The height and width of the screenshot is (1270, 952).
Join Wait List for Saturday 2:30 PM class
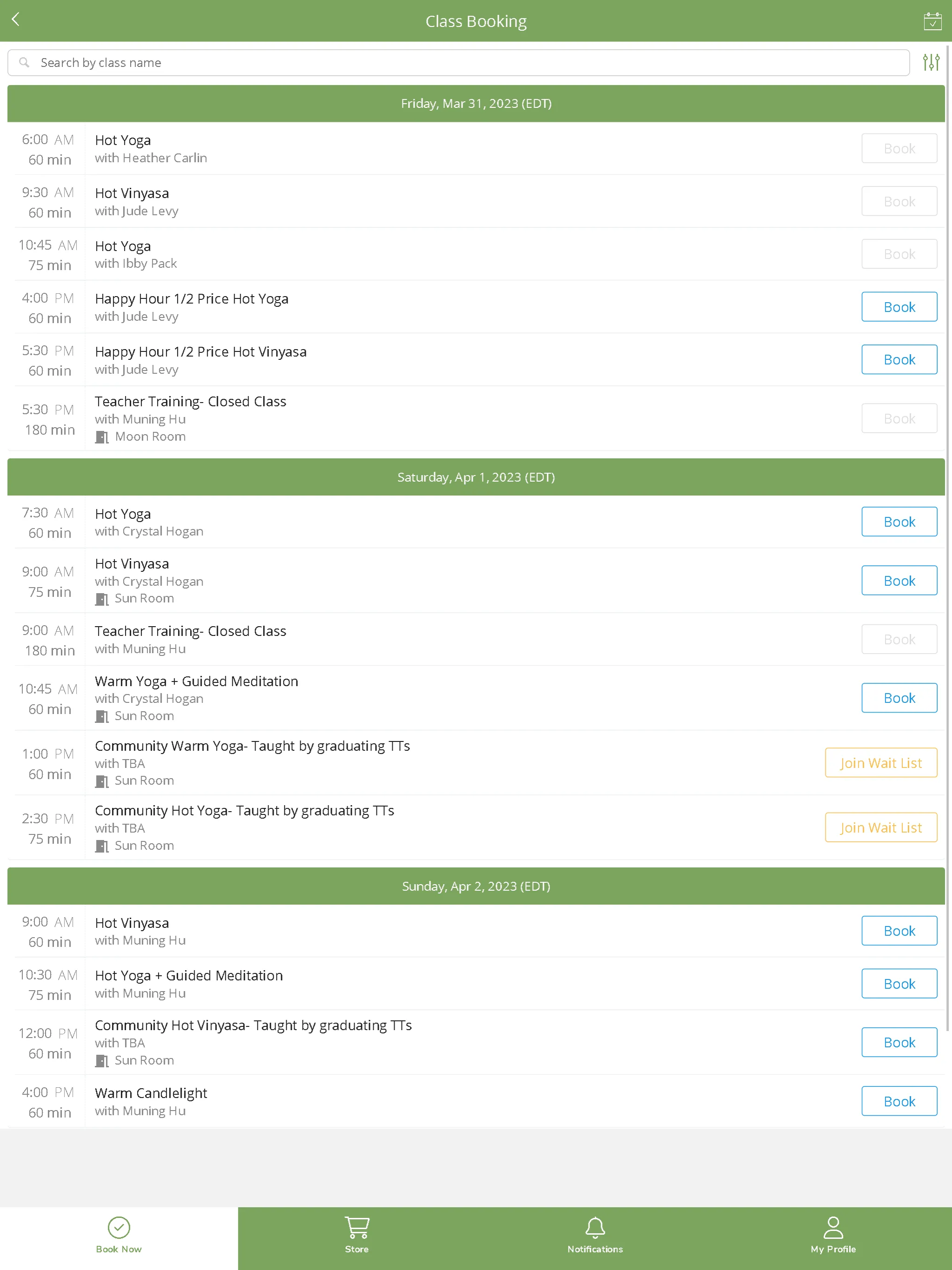point(881,827)
